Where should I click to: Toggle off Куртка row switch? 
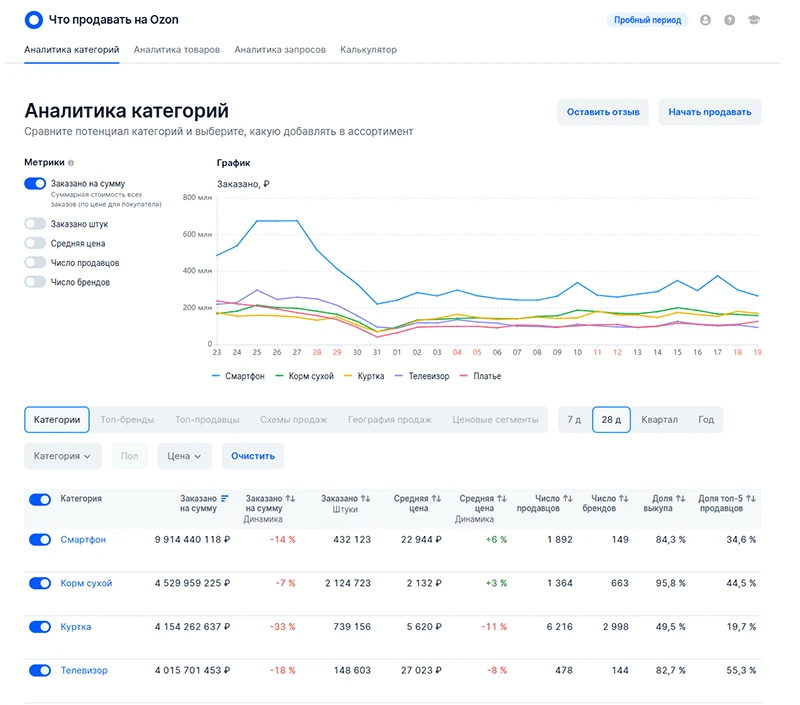pyautogui.click(x=40, y=627)
